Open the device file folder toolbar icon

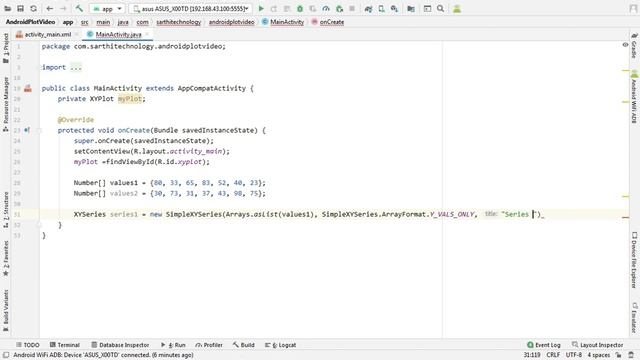point(411,9)
